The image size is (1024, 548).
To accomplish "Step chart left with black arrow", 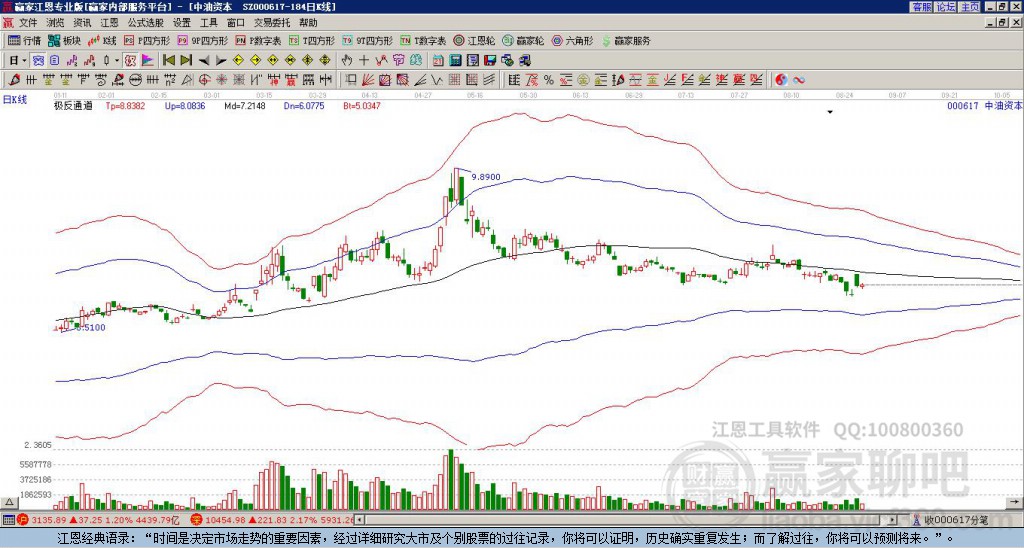I will point(204,61).
